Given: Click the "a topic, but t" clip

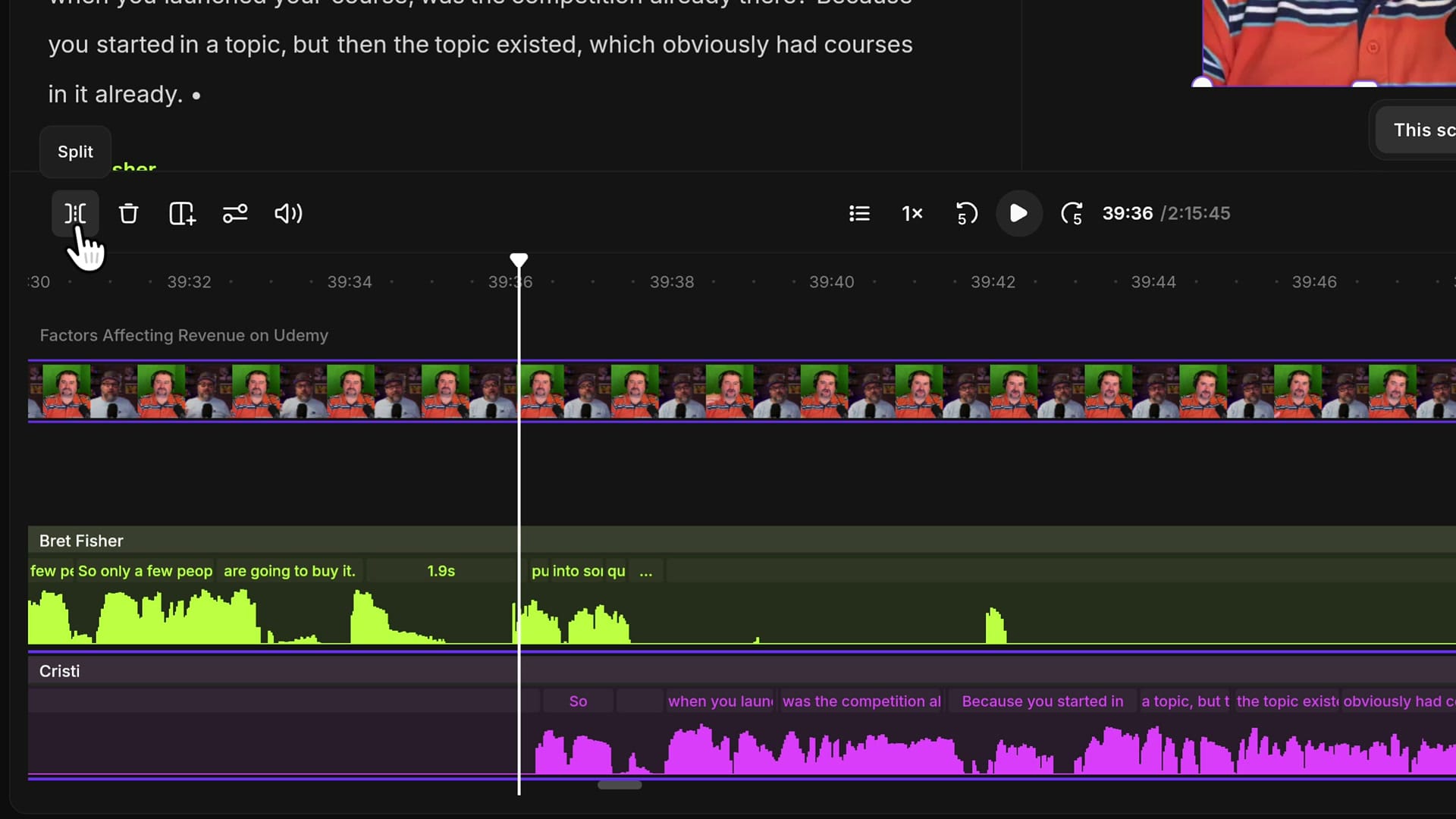Looking at the screenshot, I should pos(1185,701).
